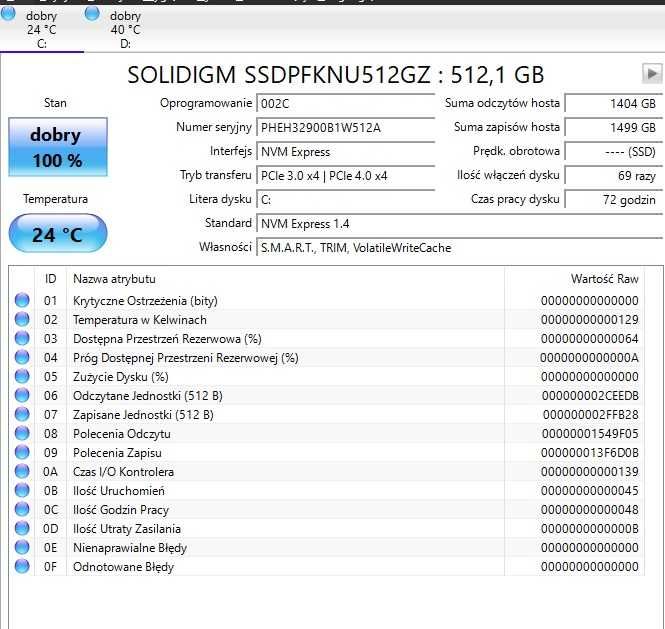
Task: Click status orb of Dostępna Przestrzeń Rezerwowa row
Action: pyautogui.click(x=22, y=338)
